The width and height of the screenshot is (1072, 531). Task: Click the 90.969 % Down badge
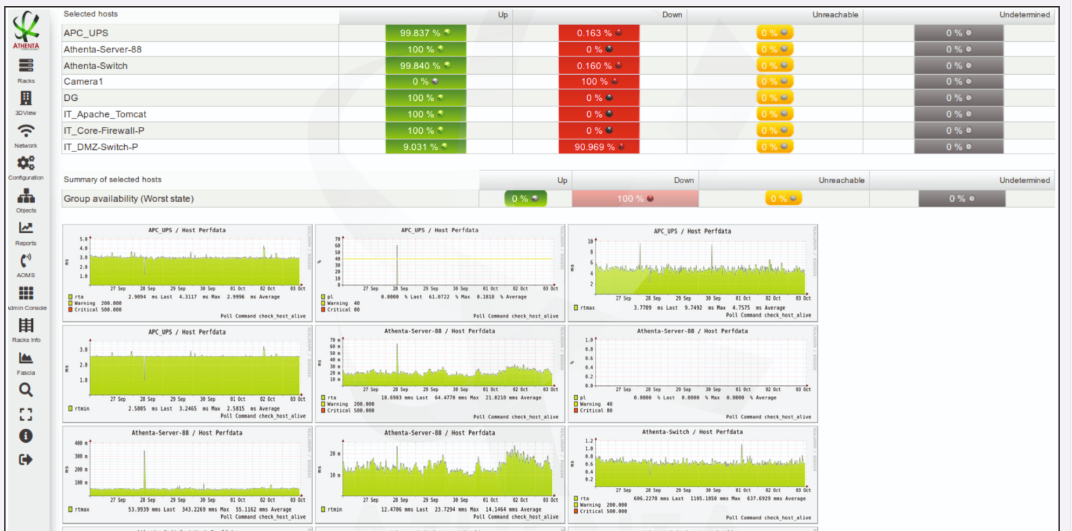(599, 146)
